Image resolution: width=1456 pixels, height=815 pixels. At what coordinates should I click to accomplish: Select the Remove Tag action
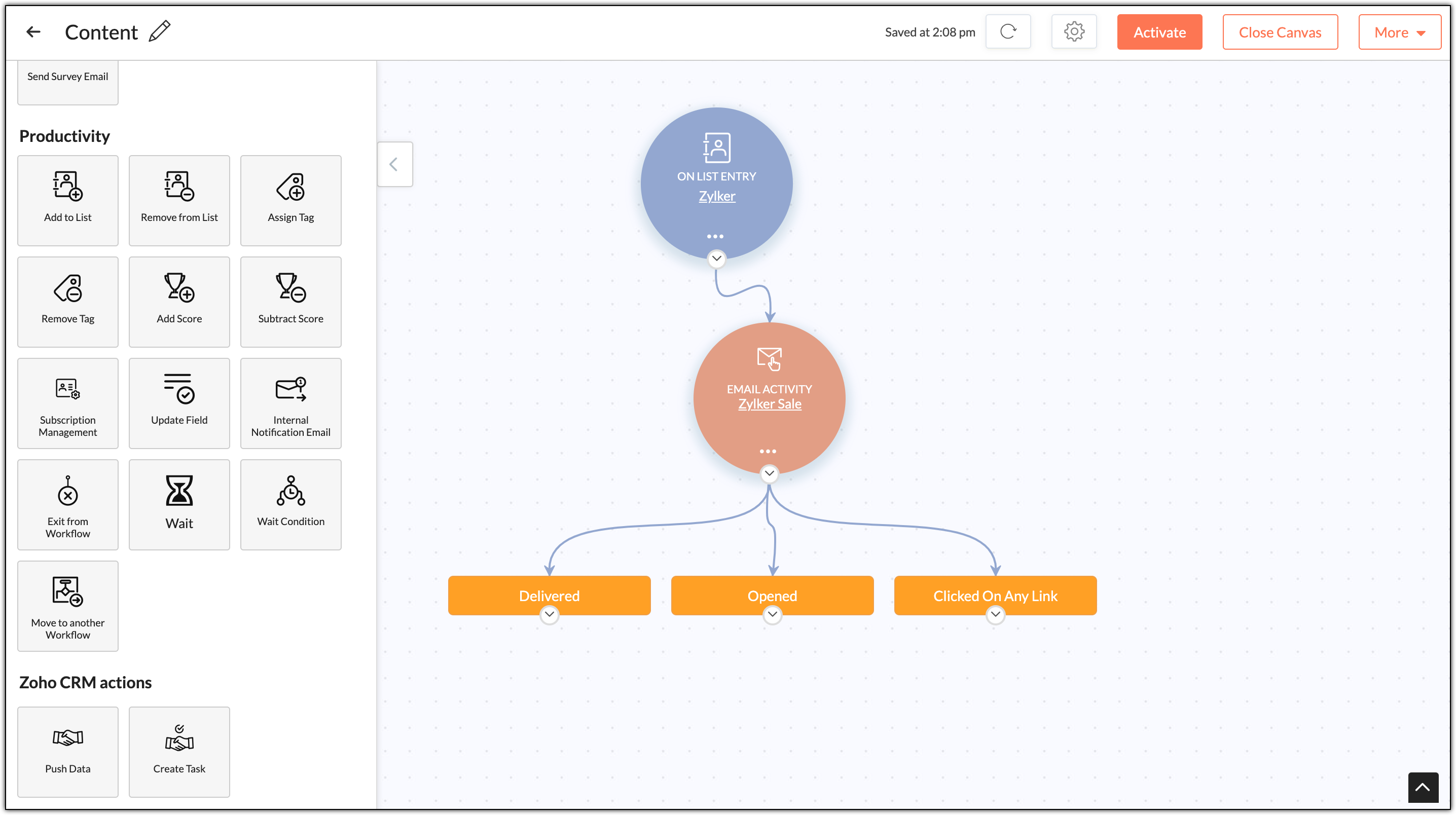(68, 302)
